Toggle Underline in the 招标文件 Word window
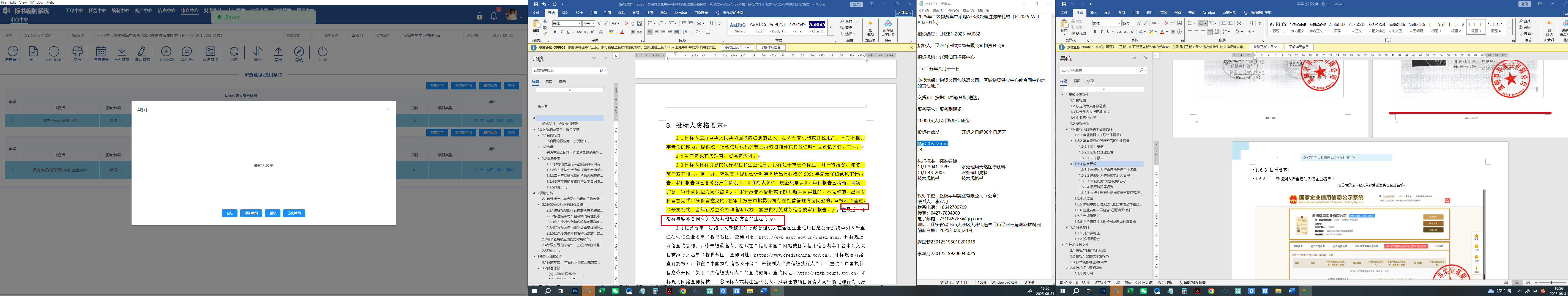The height and width of the screenshot is (296, 1568). 568,32
